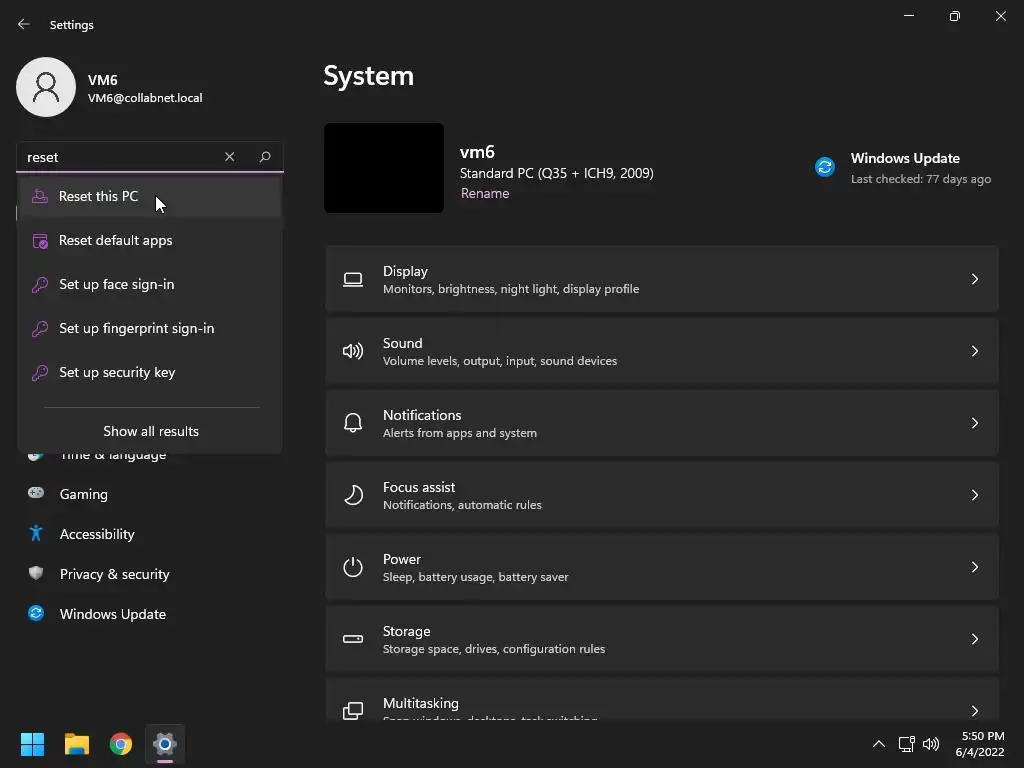Open Windows Update in the sidebar

pyautogui.click(x=112, y=614)
